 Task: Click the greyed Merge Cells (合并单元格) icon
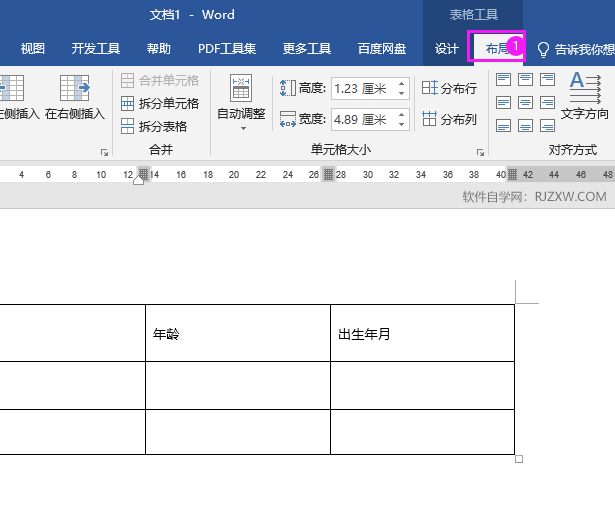pos(127,80)
